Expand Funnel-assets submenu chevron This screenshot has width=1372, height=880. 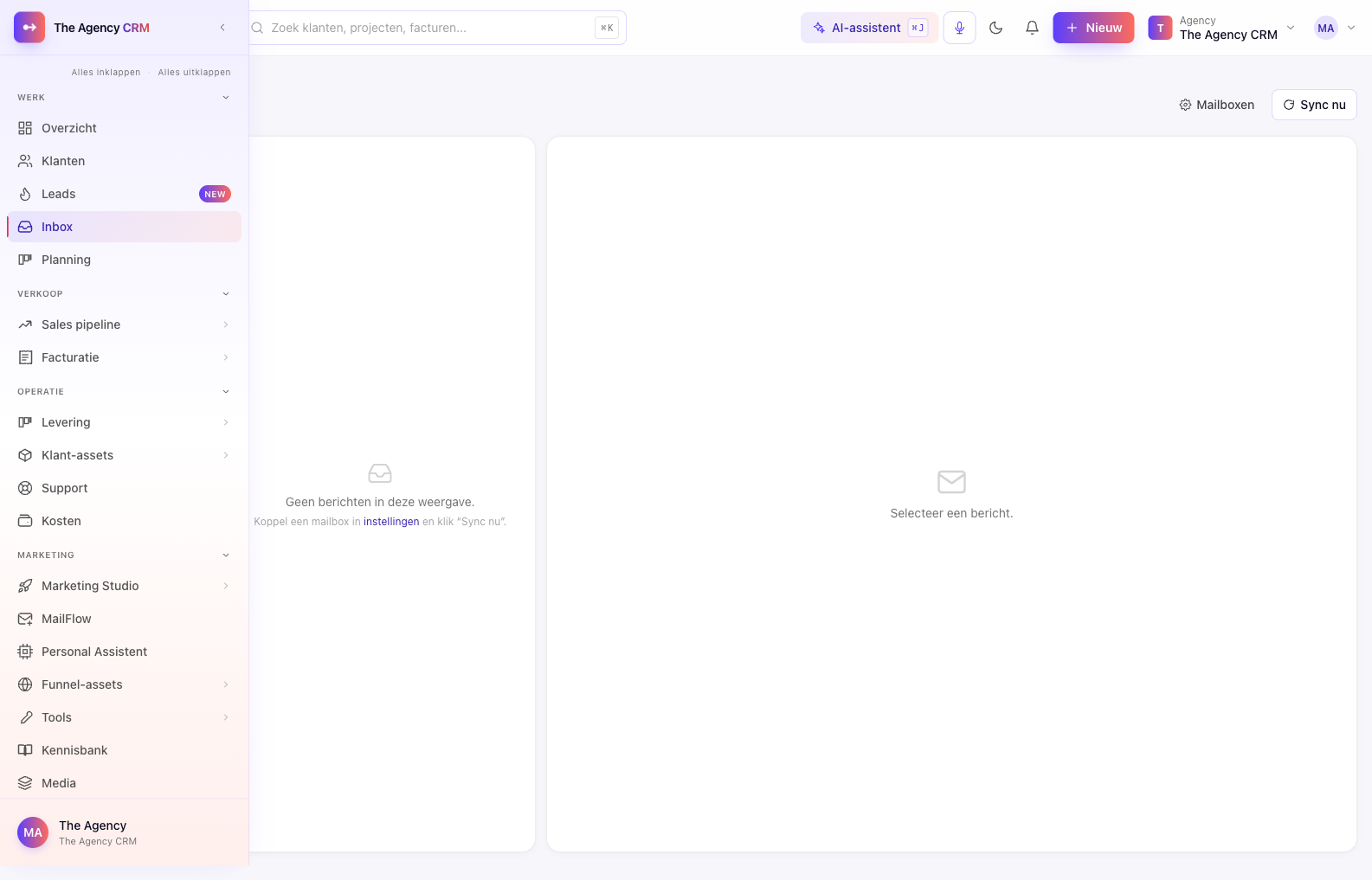point(226,684)
